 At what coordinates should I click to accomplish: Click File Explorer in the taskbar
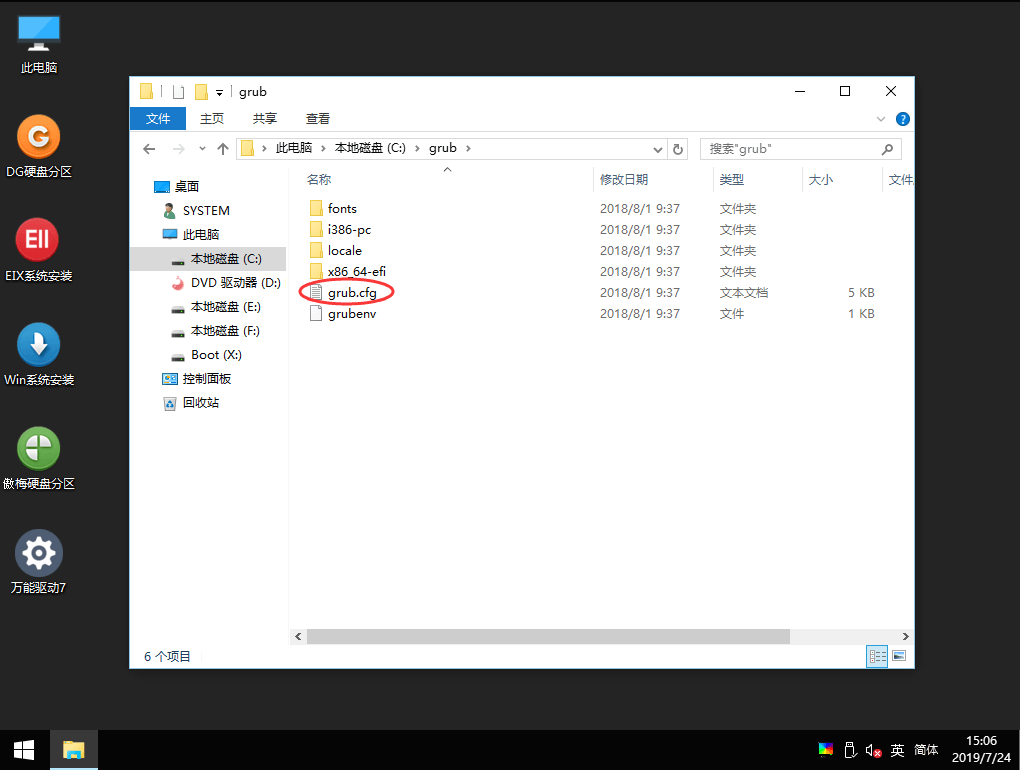[74, 750]
